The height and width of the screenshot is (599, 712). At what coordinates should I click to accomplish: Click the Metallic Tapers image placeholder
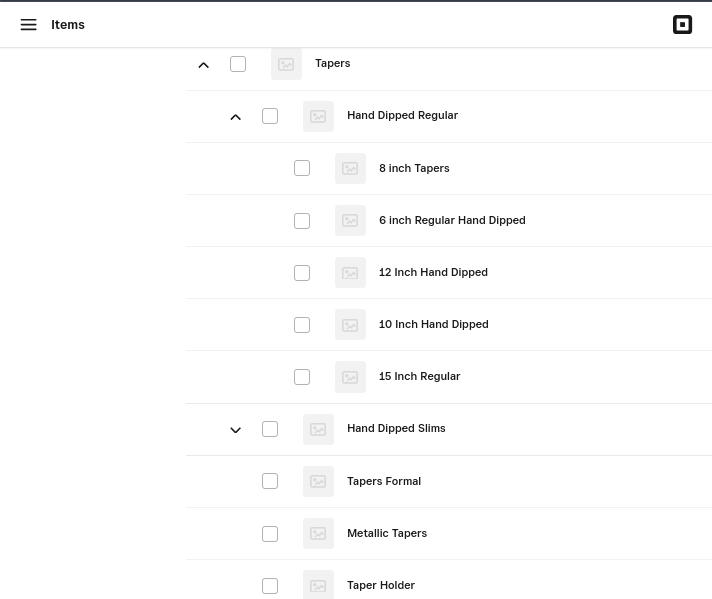318,534
